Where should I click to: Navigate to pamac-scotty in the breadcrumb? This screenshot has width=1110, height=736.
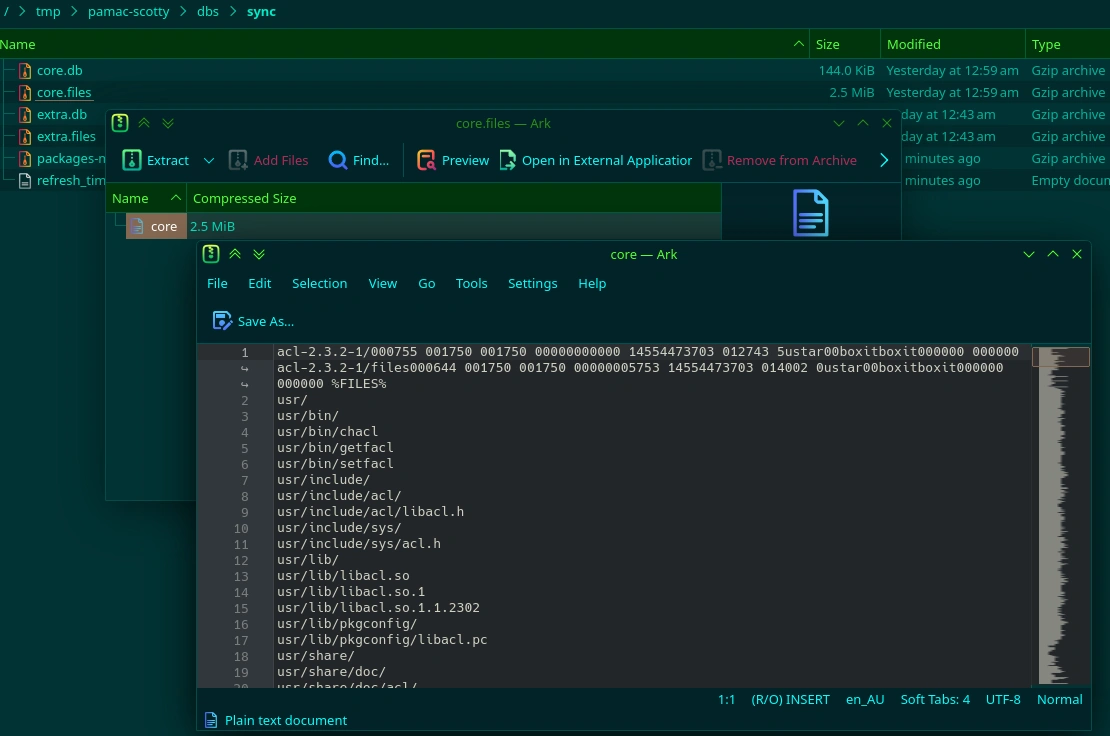[128, 12]
